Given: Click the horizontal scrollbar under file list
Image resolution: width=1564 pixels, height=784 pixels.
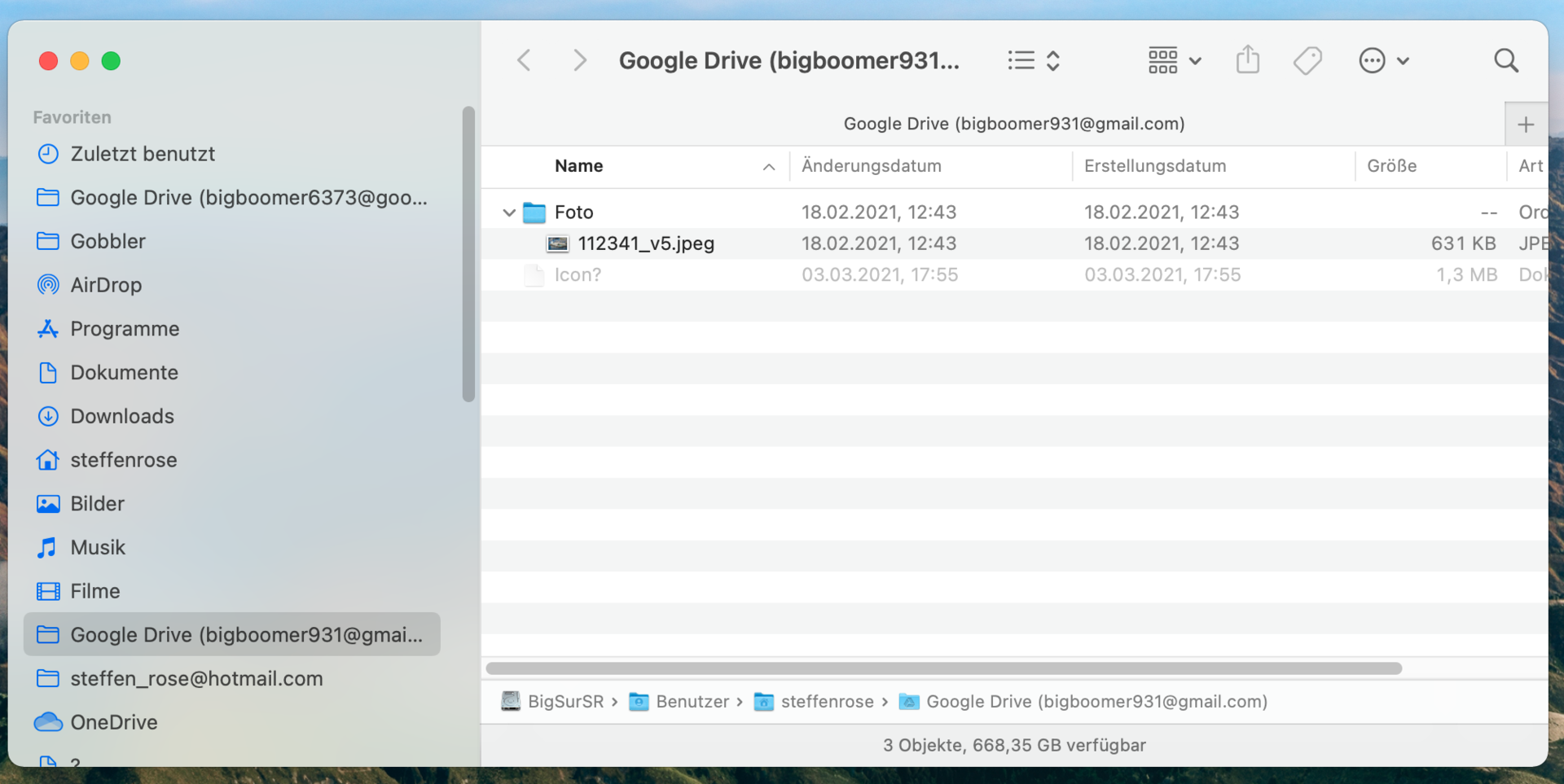Looking at the screenshot, I should (944, 668).
